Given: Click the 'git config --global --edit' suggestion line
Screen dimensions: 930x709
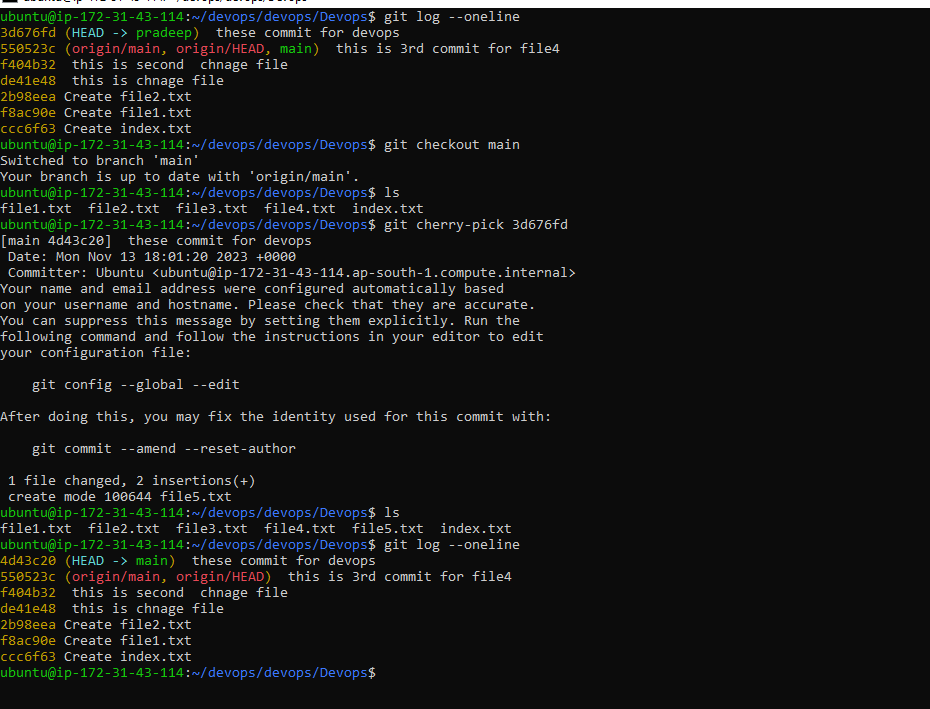Looking at the screenshot, I should click(x=136, y=384).
